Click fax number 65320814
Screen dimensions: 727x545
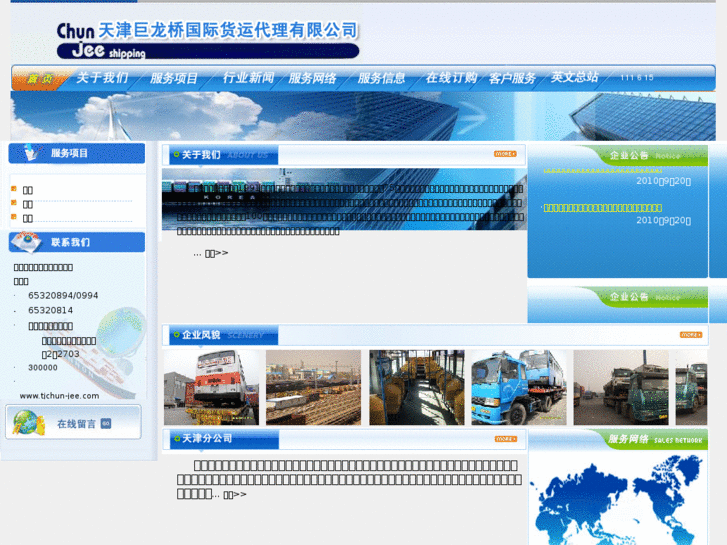[x=51, y=310]
